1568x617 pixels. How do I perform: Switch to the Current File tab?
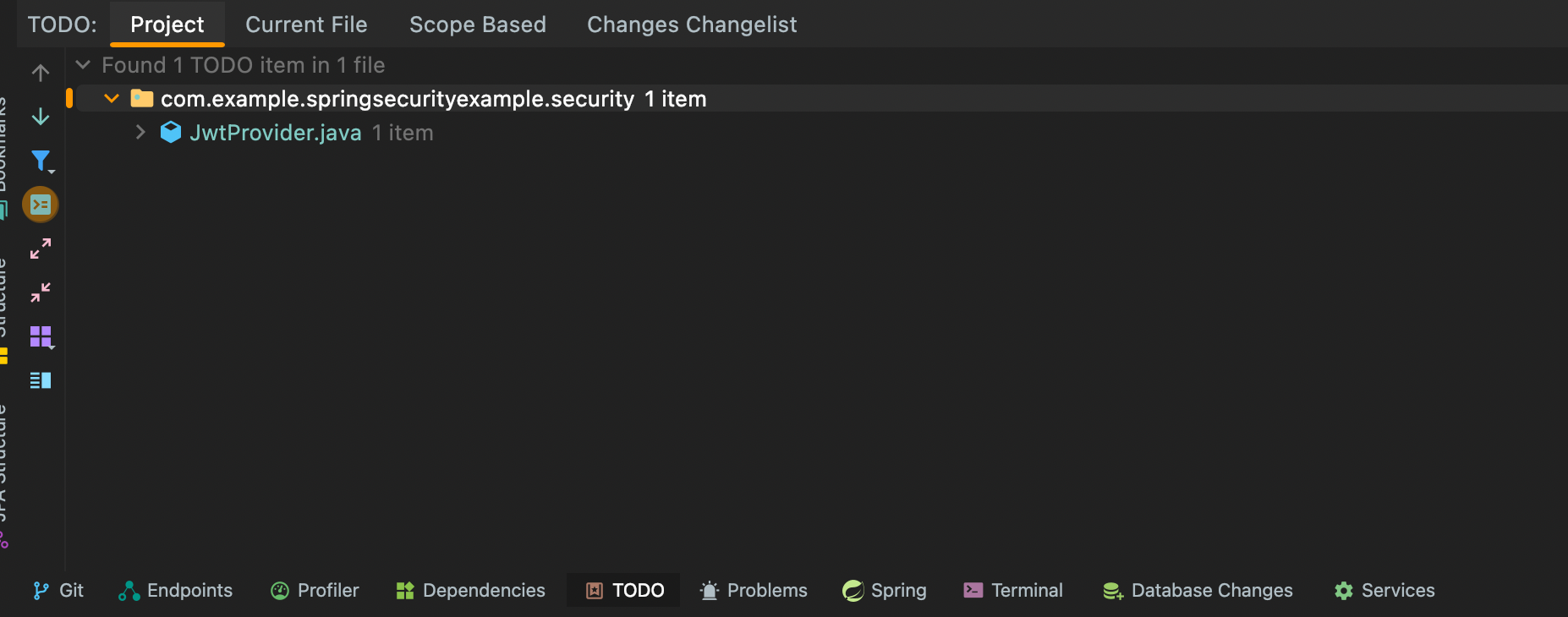(306, 25)
